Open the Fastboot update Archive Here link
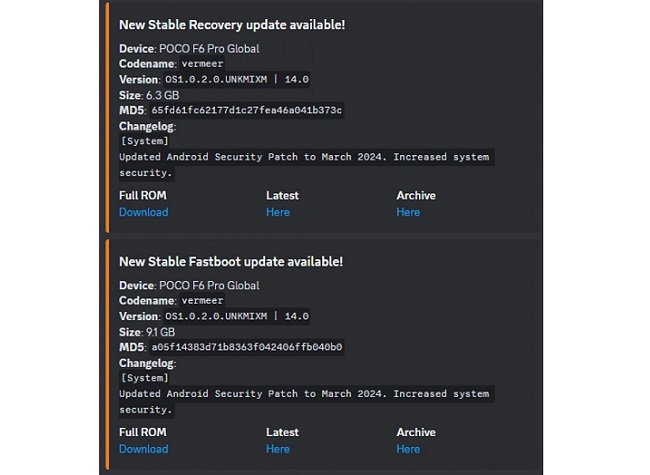The height and width of the screenshot is (475, 650). pos(408,449)
